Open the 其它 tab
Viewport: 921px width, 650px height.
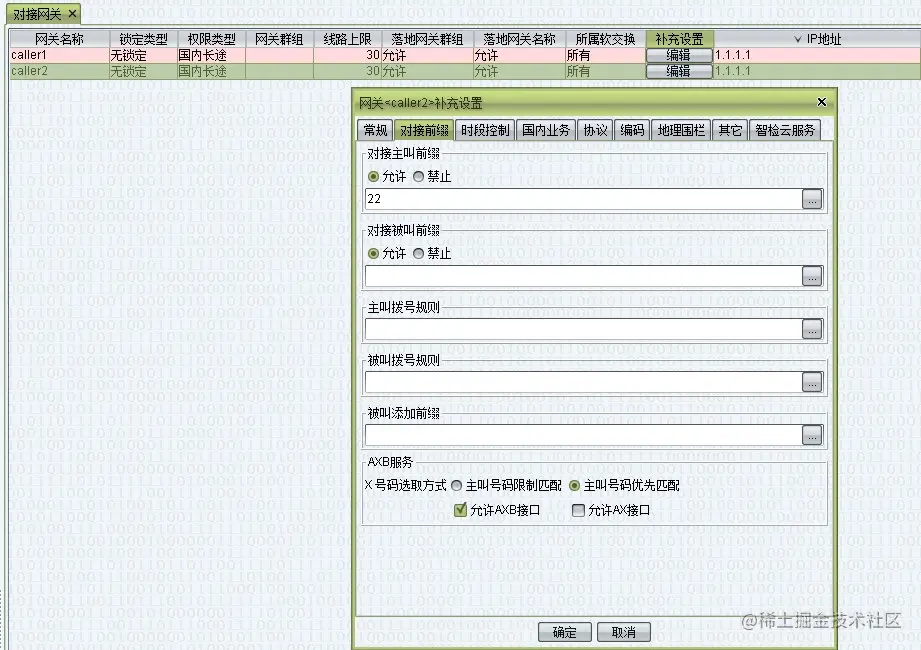click(730, 130)
